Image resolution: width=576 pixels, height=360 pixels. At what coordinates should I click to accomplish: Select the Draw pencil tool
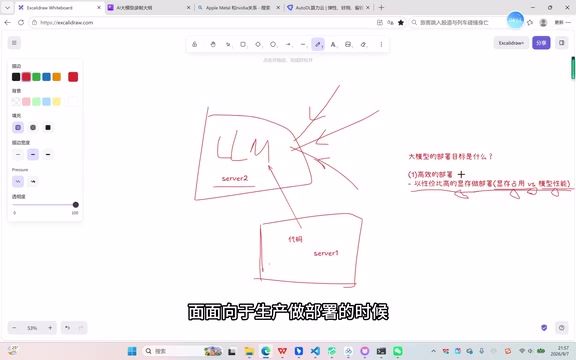click(318, 44)
